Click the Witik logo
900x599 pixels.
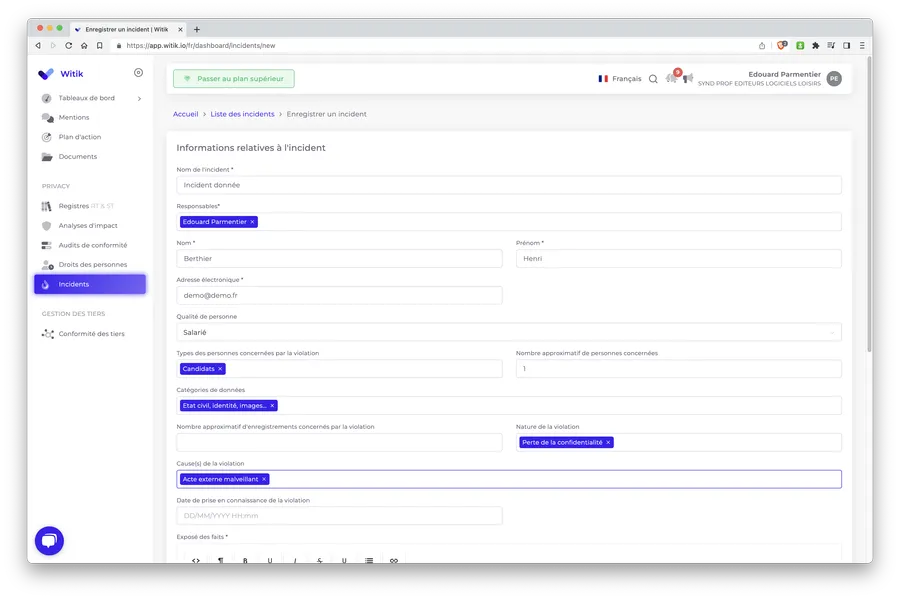[x=60, y=73]
